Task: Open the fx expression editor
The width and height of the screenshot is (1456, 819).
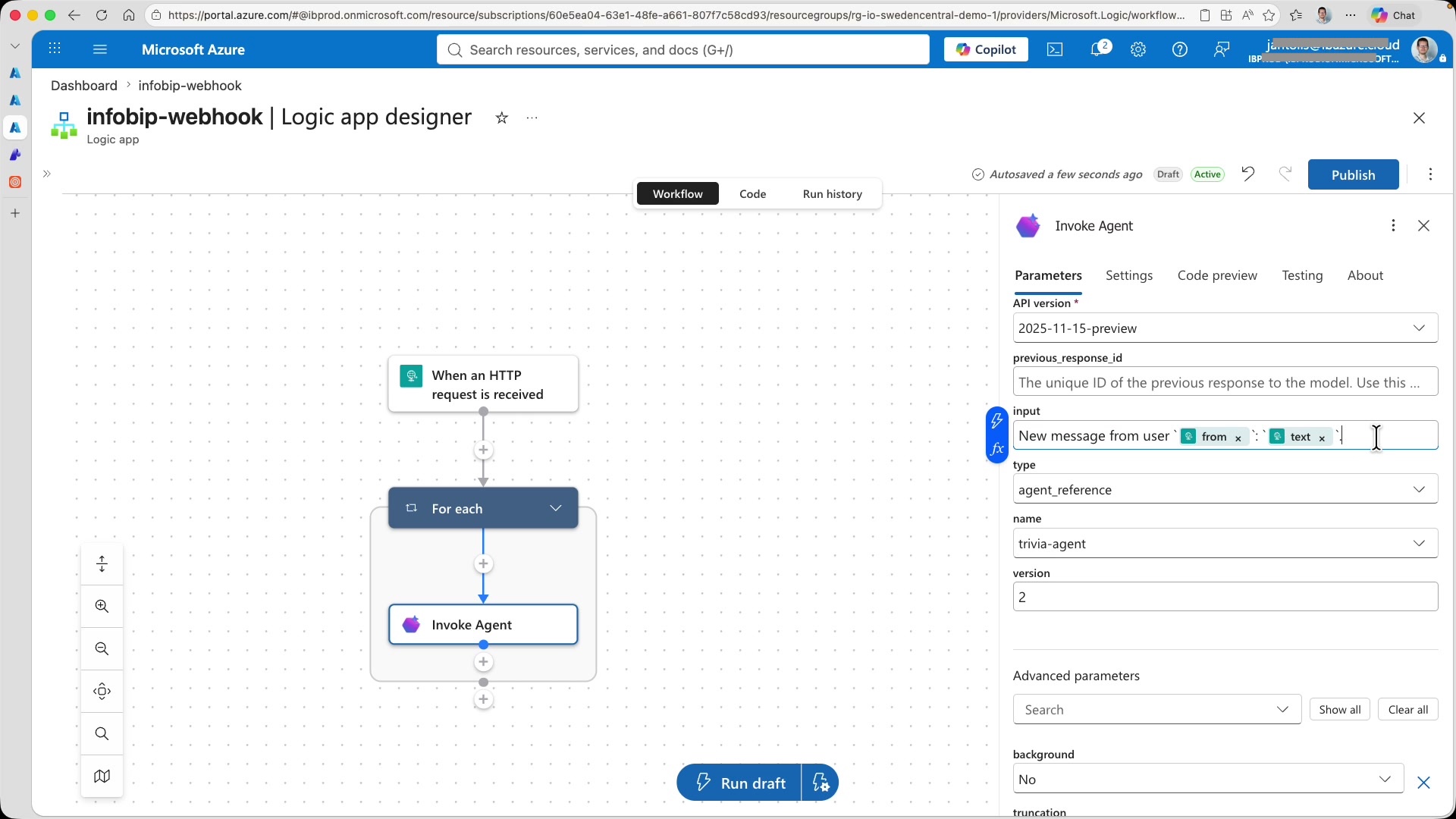Action: coord(996,450)
